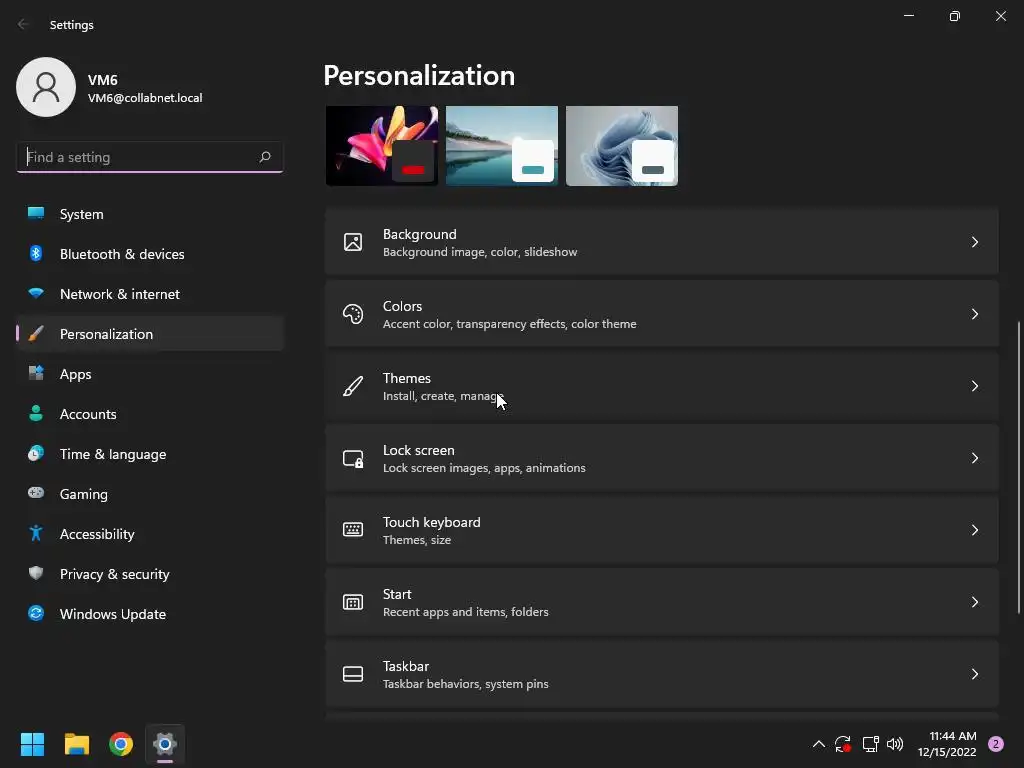
Task: Click the VM6 user profile avatar
Action: coord(46,87)
